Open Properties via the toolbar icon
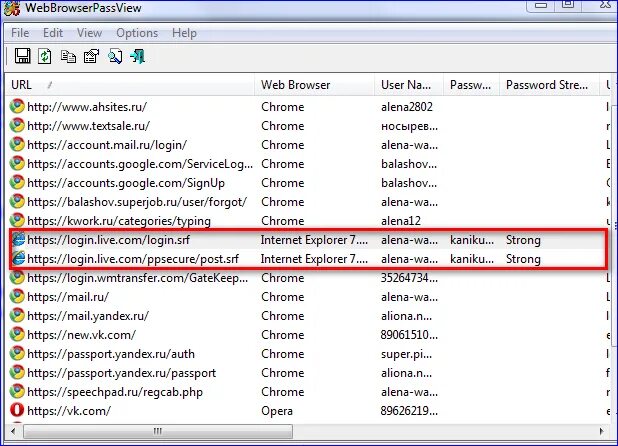The height and width of the screenshot is (446, 618). pyautogui.click(x=91, y=56)
